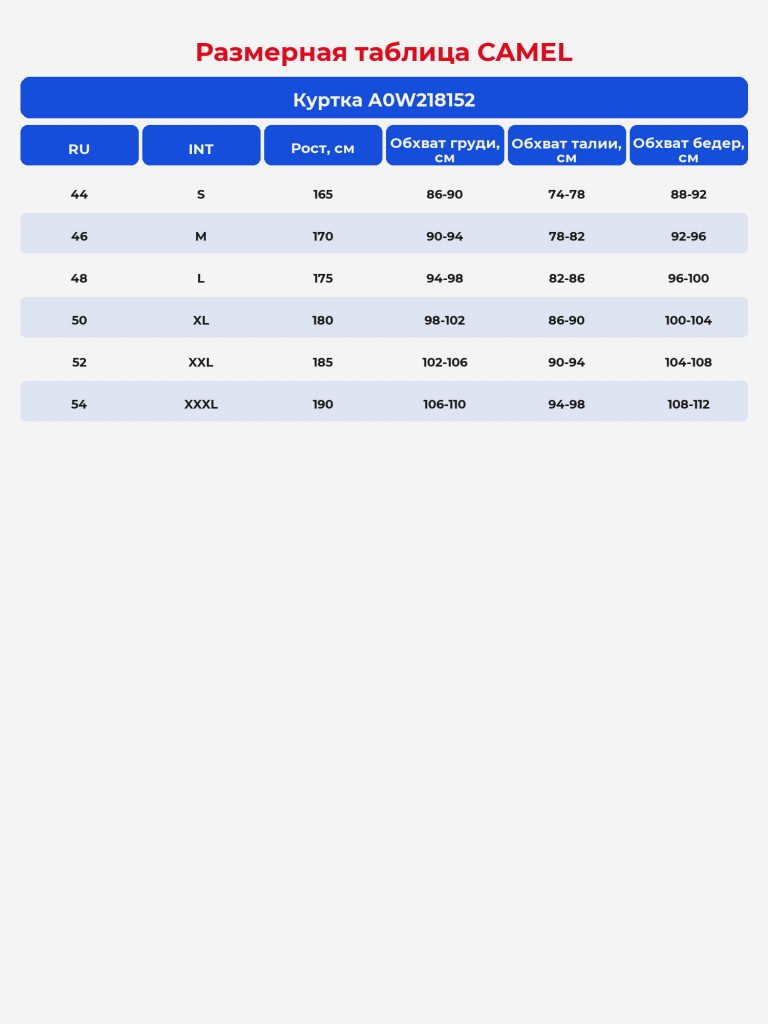The height and width of the screenshot is (1024, 768).
Task: Select the 'Рост, см' column header
Action: (323, 146)
